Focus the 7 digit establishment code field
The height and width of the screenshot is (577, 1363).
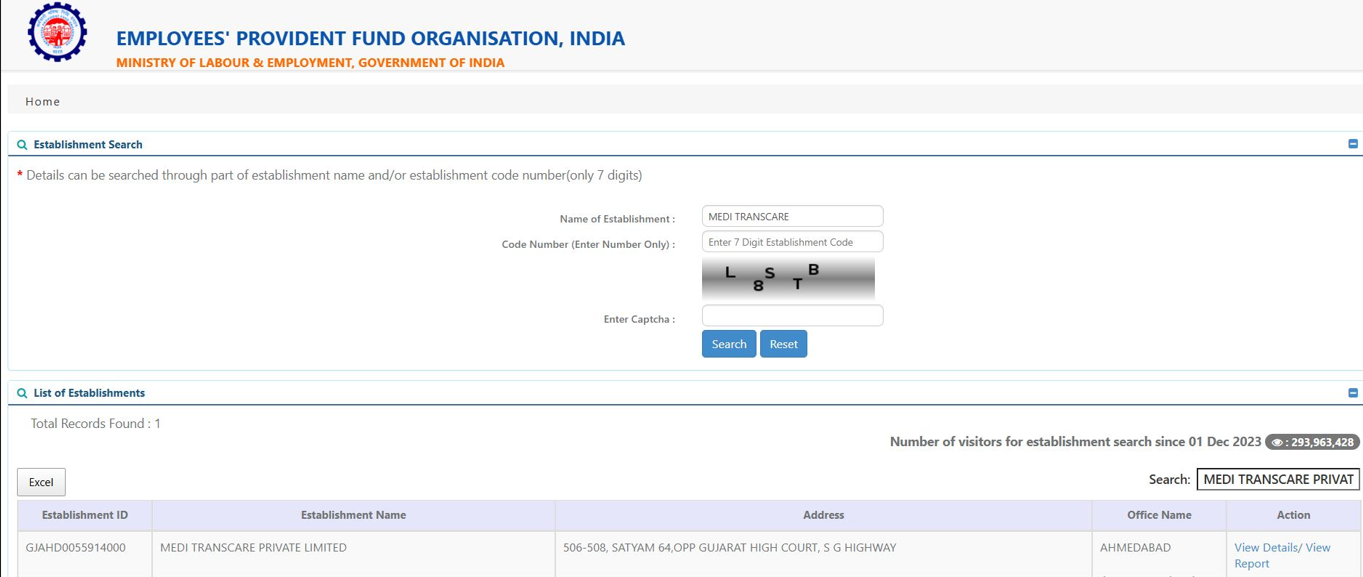(792, 242)
